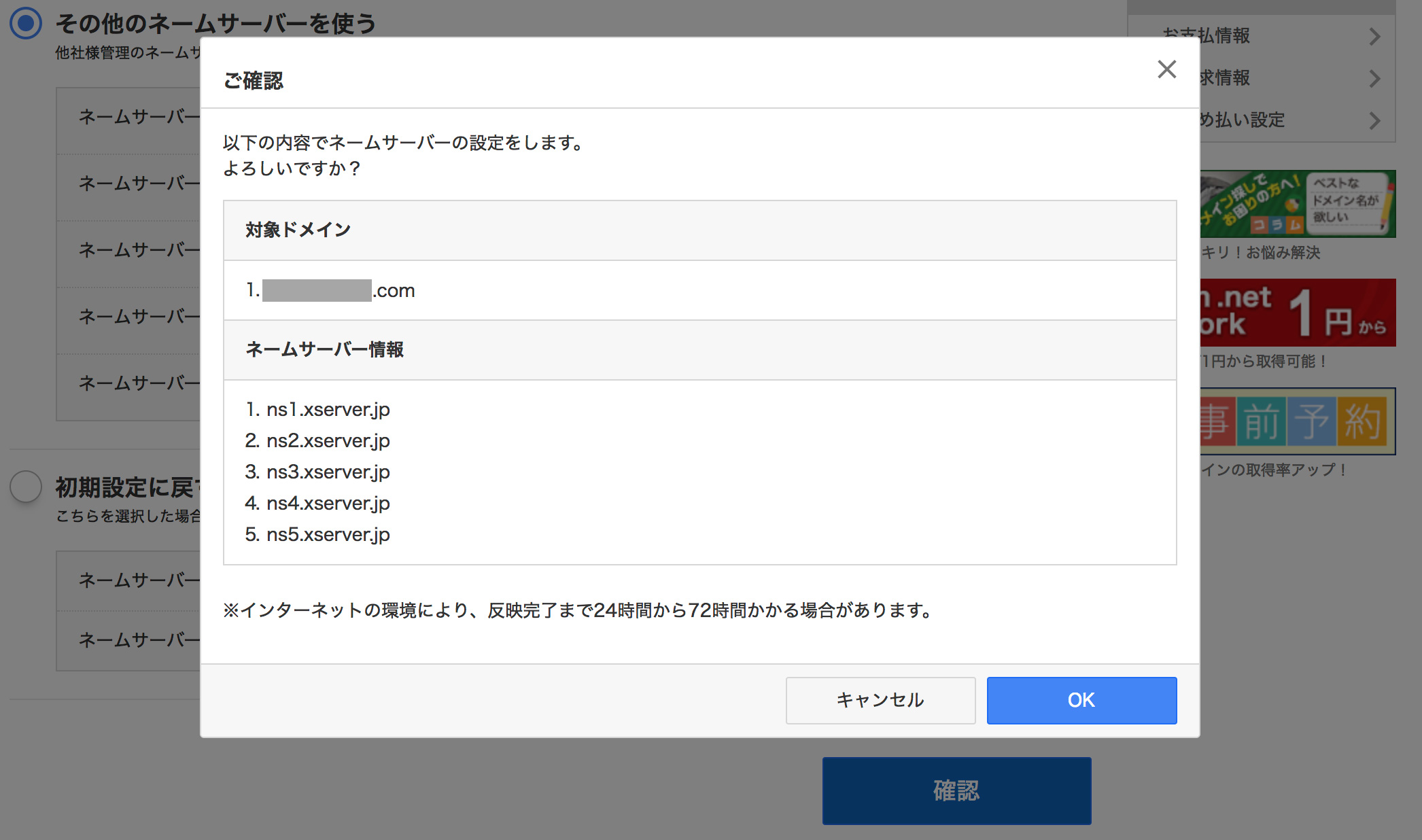Open the 事前予約 colorful banner
The width and height of the screenshot is (1422, 840).
click(x=1298, y=421)
